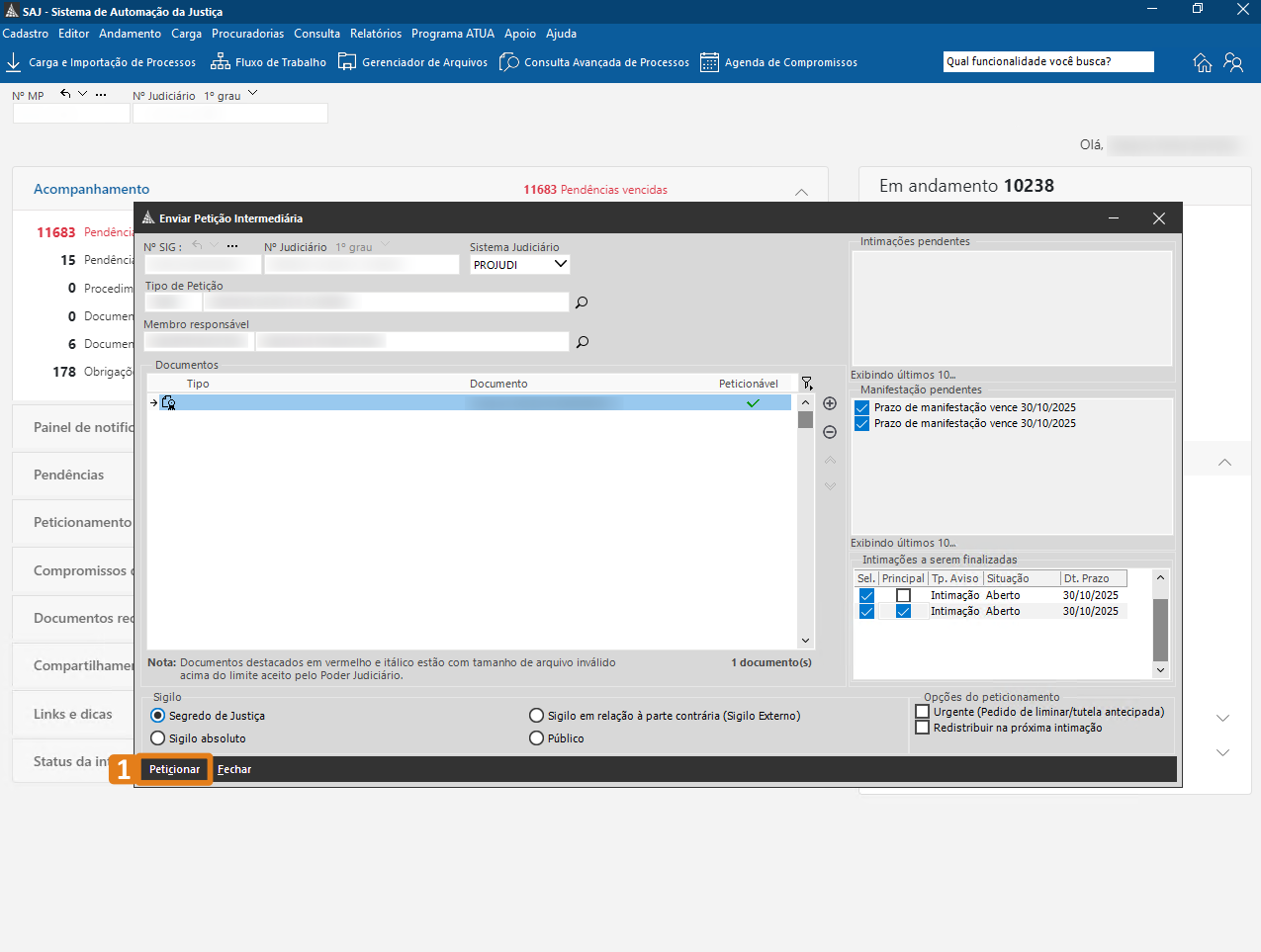Screen dimensions: 1261x952
Task: Open Fluxo de Trabalho toolbar item
Action: 268,62
